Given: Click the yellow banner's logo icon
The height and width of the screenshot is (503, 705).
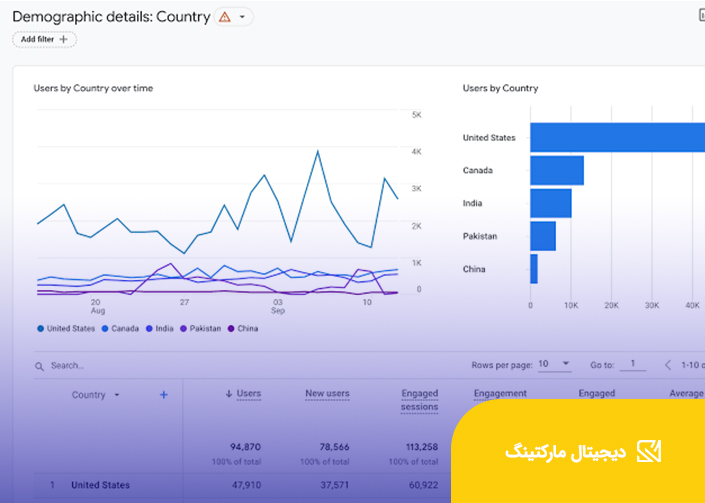Looking at the screenshot, I should (649, 452).
